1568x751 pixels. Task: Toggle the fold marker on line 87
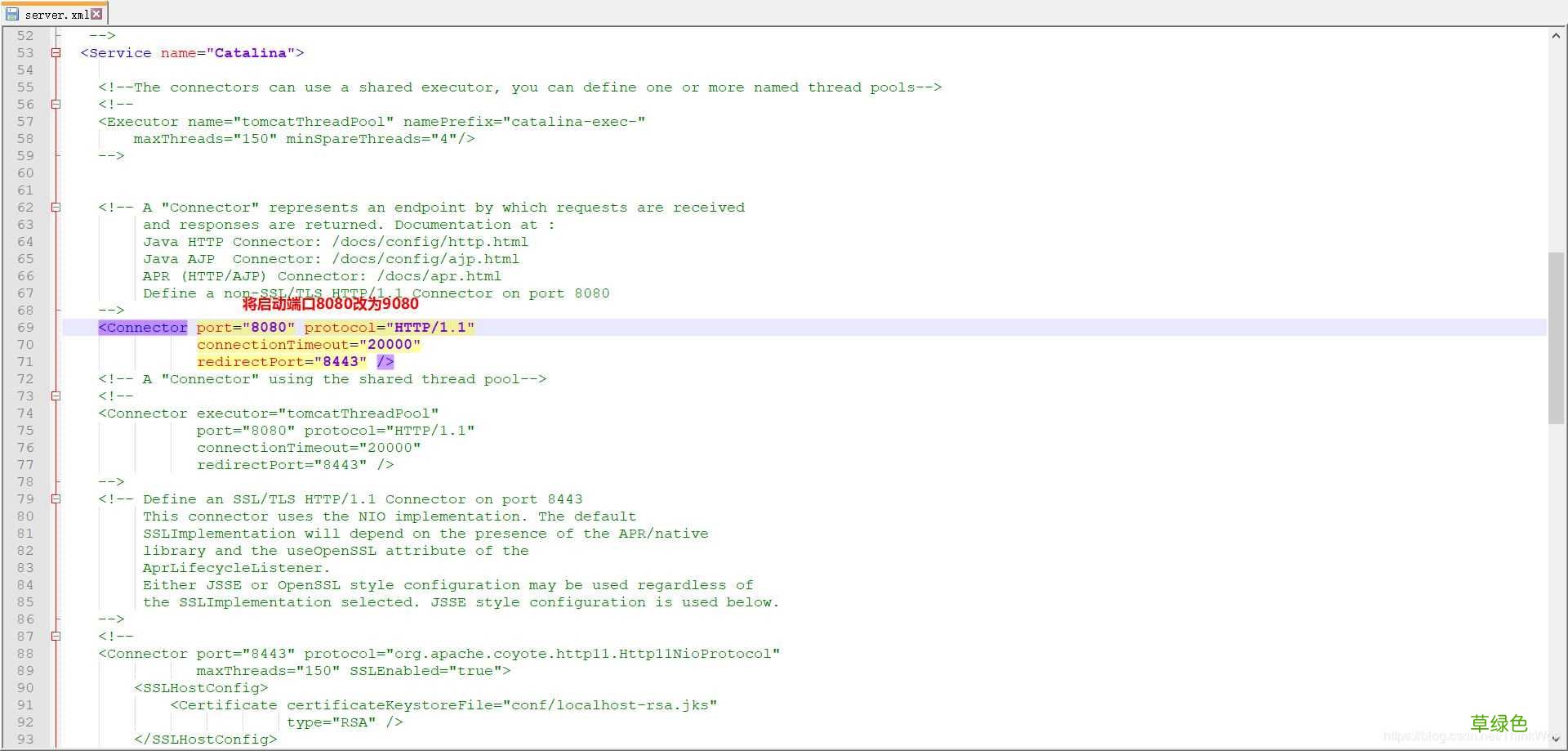coord(56,637)
